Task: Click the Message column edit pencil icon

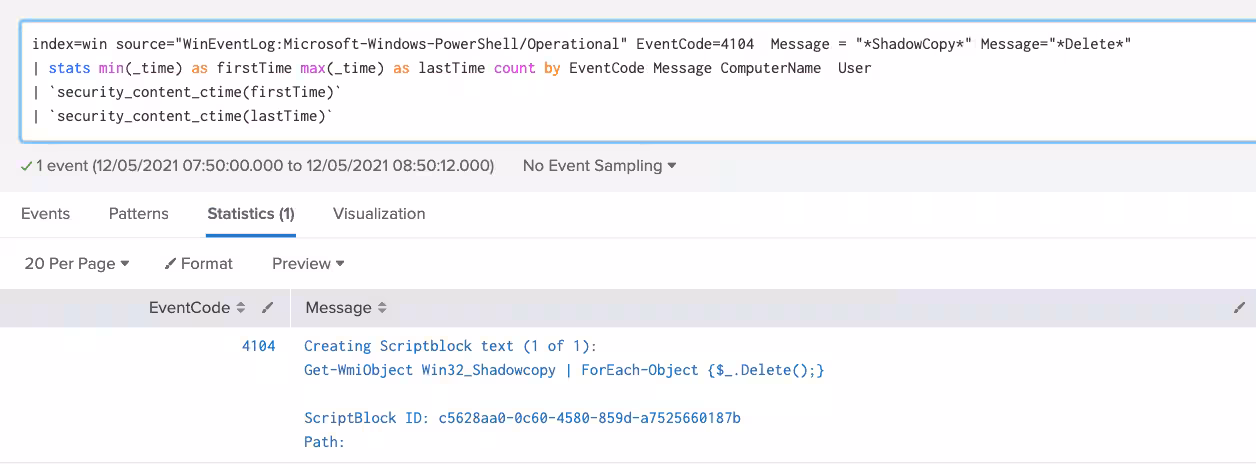Action: coord(1240,308)
